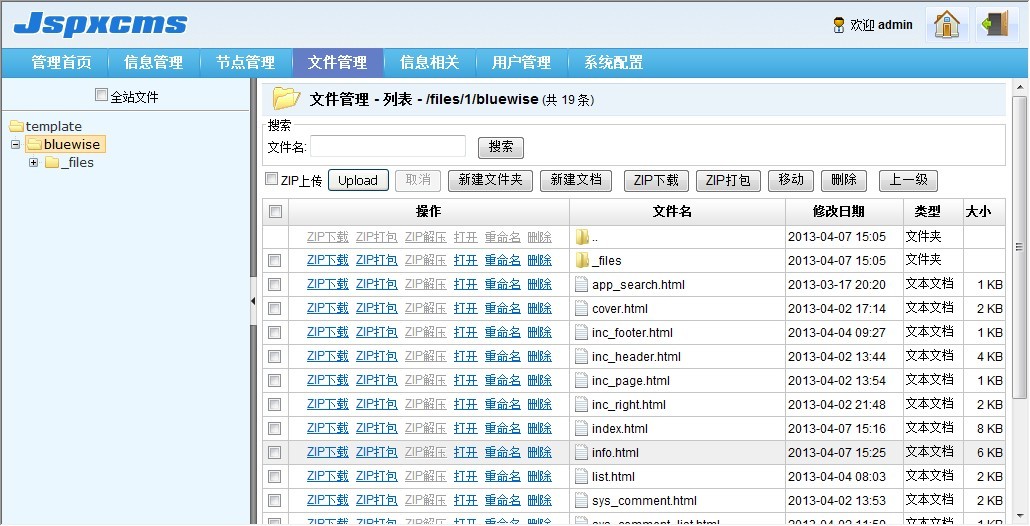1030x526 pixels.
Task: Click the Jspxcms logo
Action: tap(101, 24)
